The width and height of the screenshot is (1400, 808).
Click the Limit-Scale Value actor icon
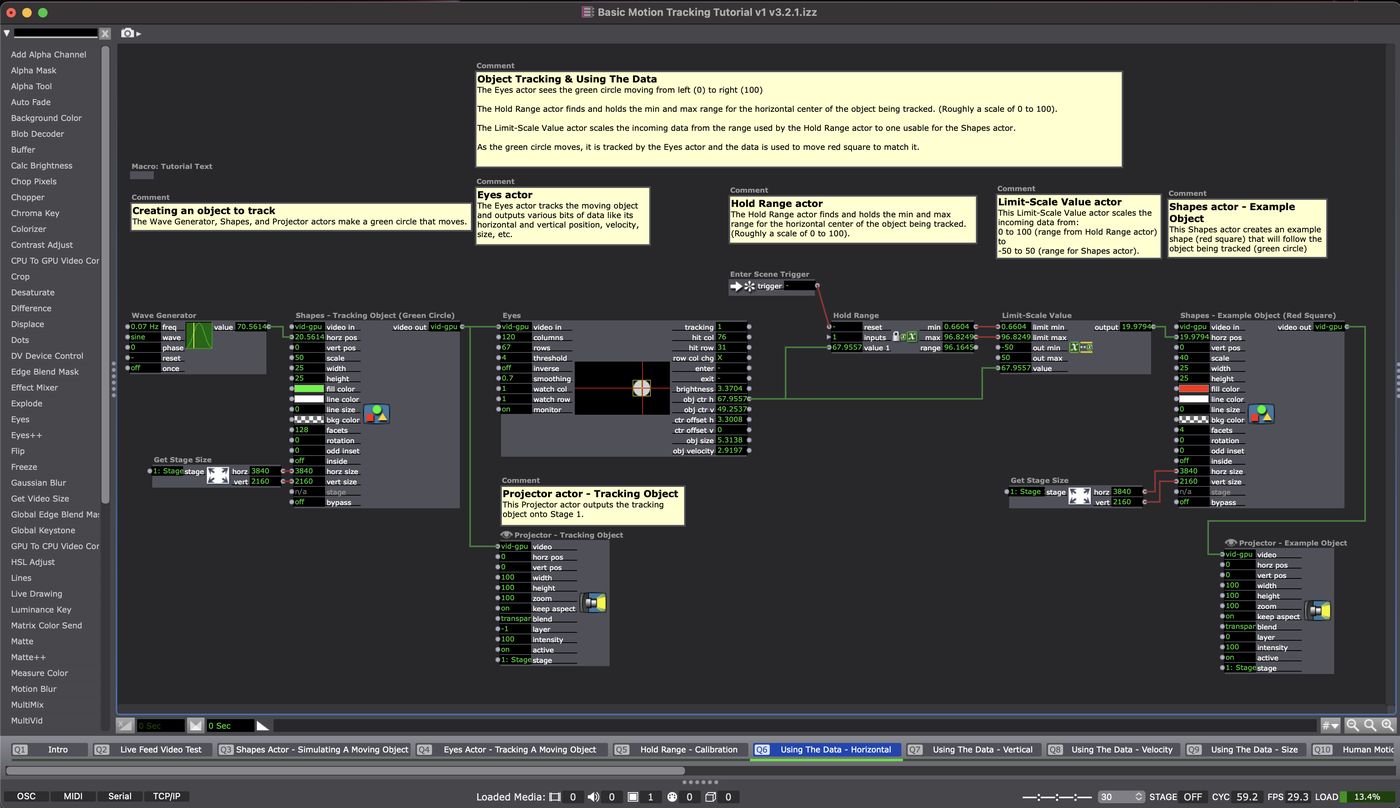[1081, 348]
